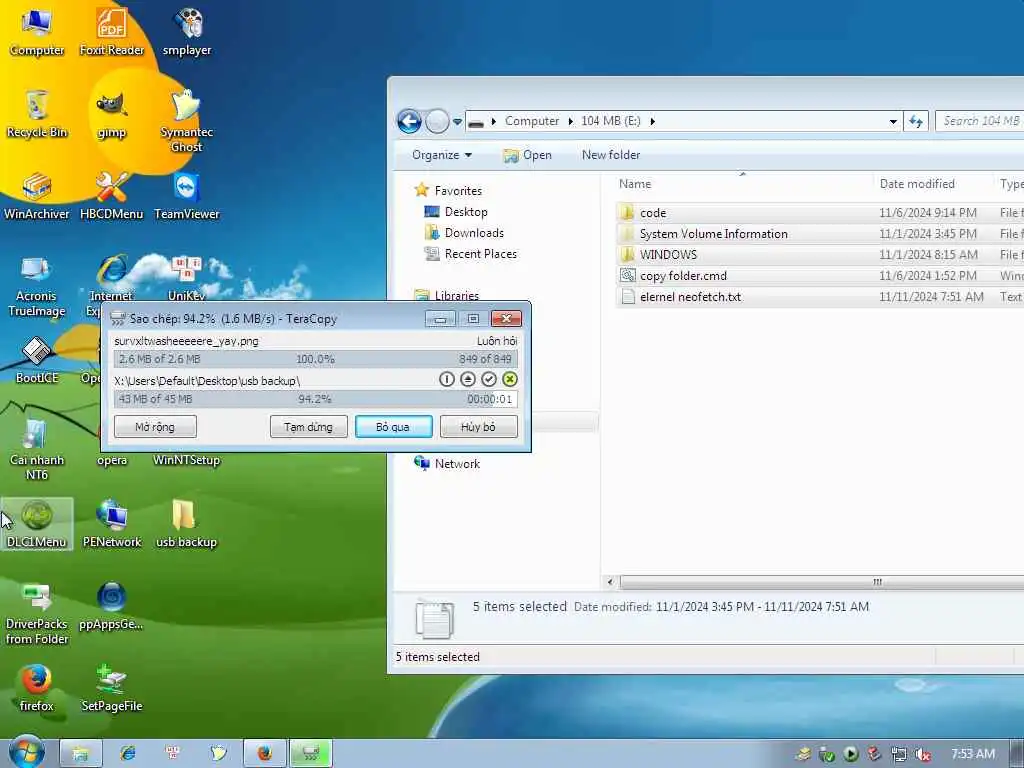Screen dimensions: 1024x768
Task: Click muted volume tray icon
Action: [923, 755]
